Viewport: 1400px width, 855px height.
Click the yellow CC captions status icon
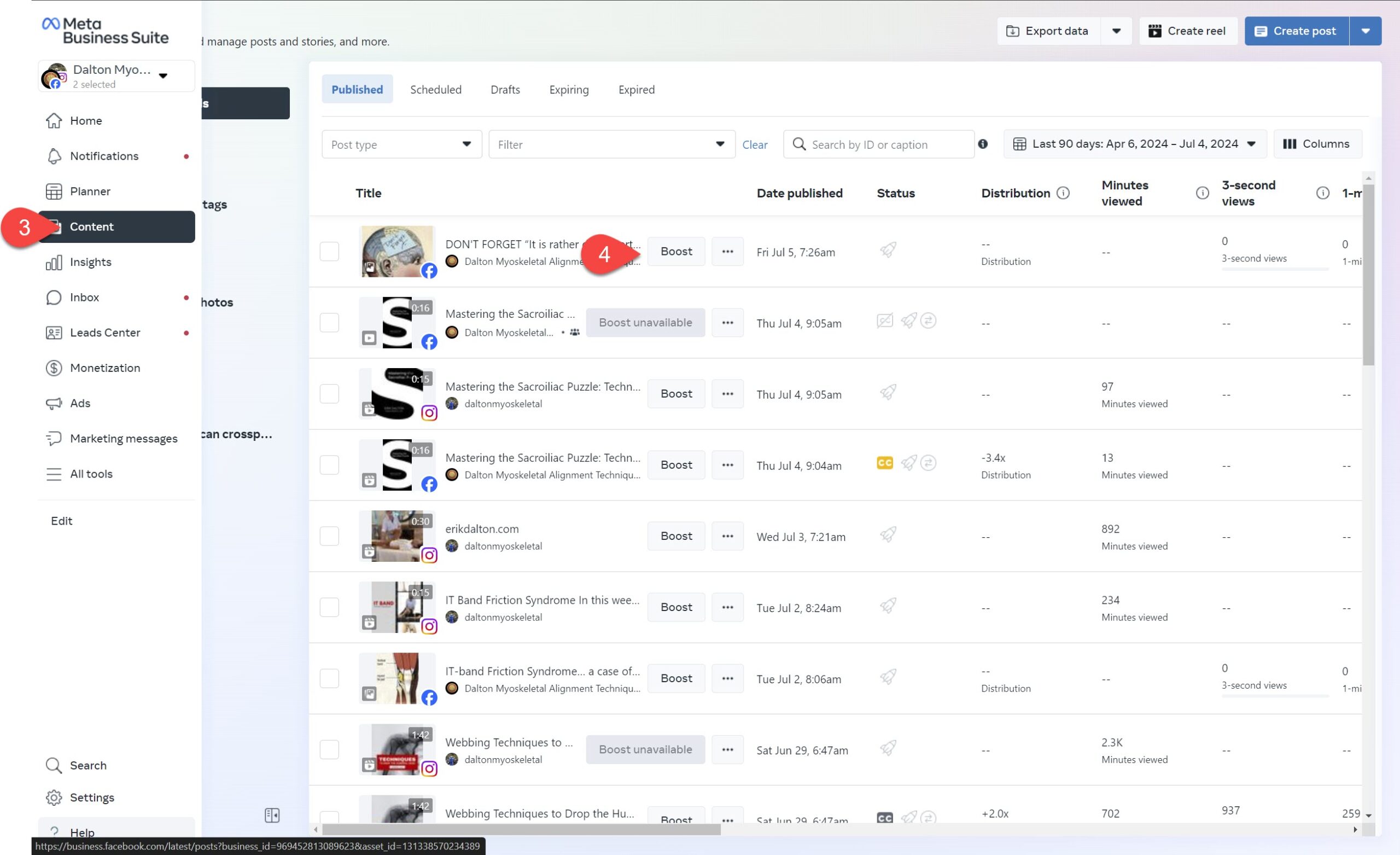[x=885, y=463]
